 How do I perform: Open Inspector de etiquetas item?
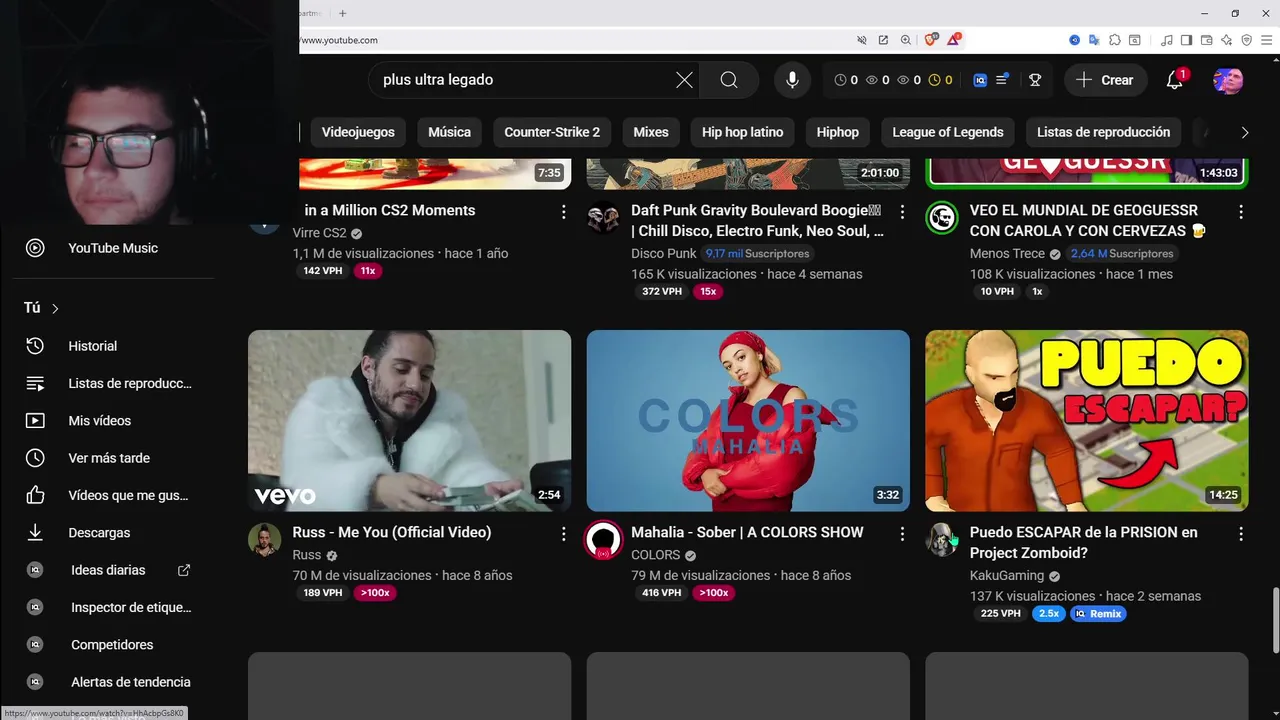113,607
